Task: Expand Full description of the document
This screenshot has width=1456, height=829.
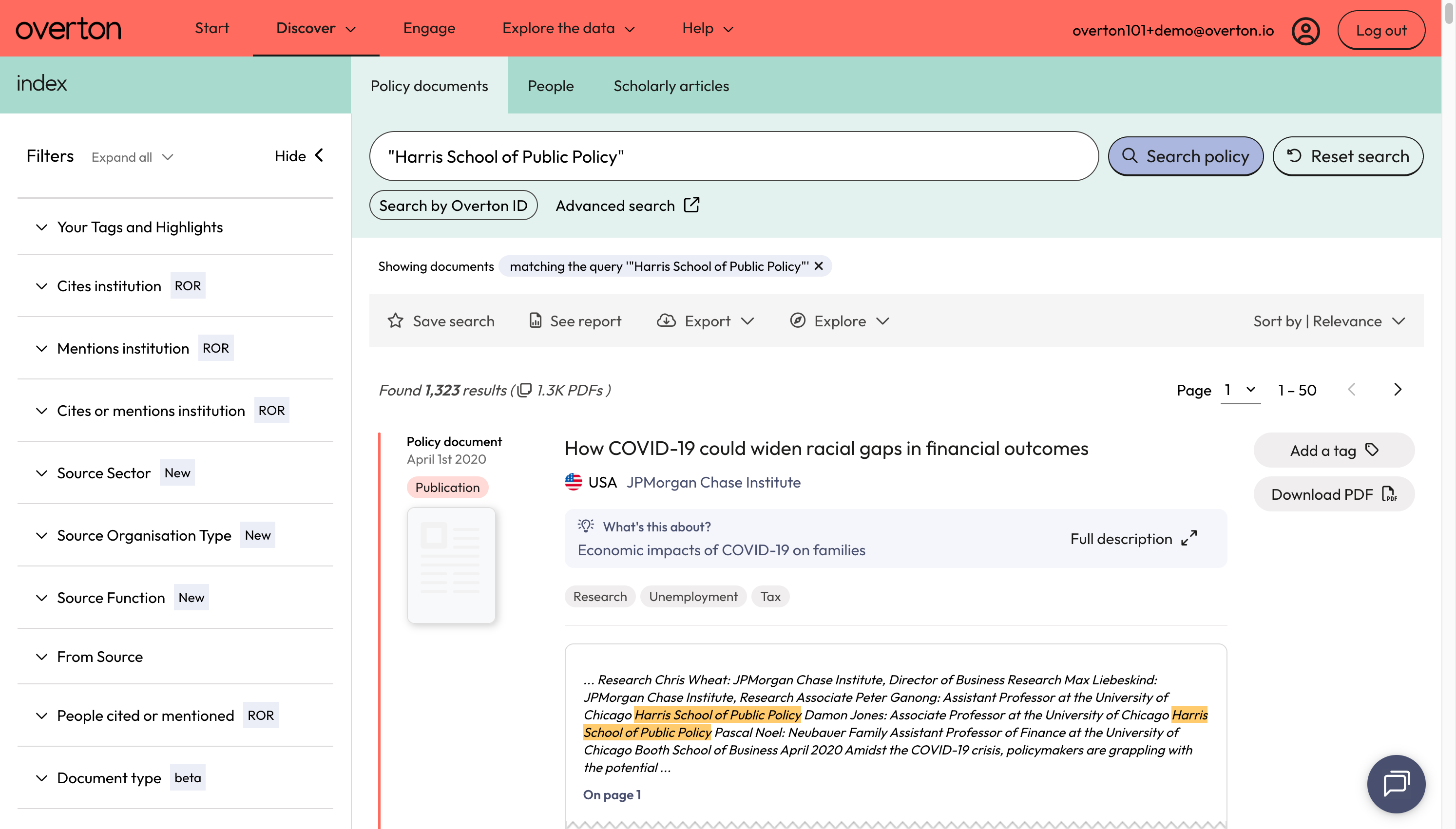Action: (x=1133, y=539)
